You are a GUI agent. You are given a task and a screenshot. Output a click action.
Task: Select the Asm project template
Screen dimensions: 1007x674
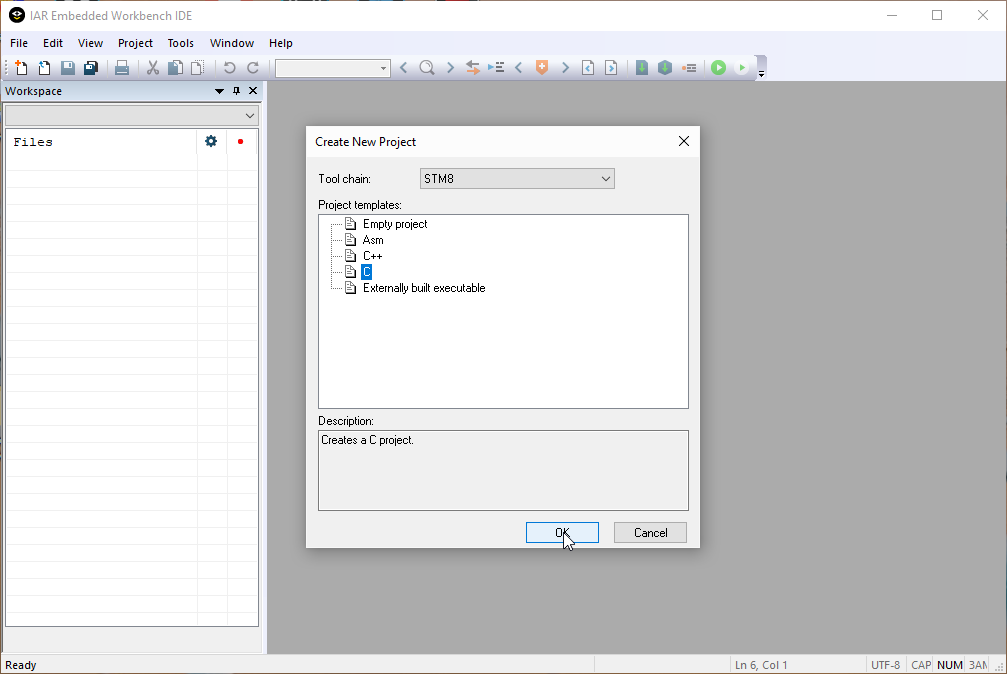[x=372, y=240]
